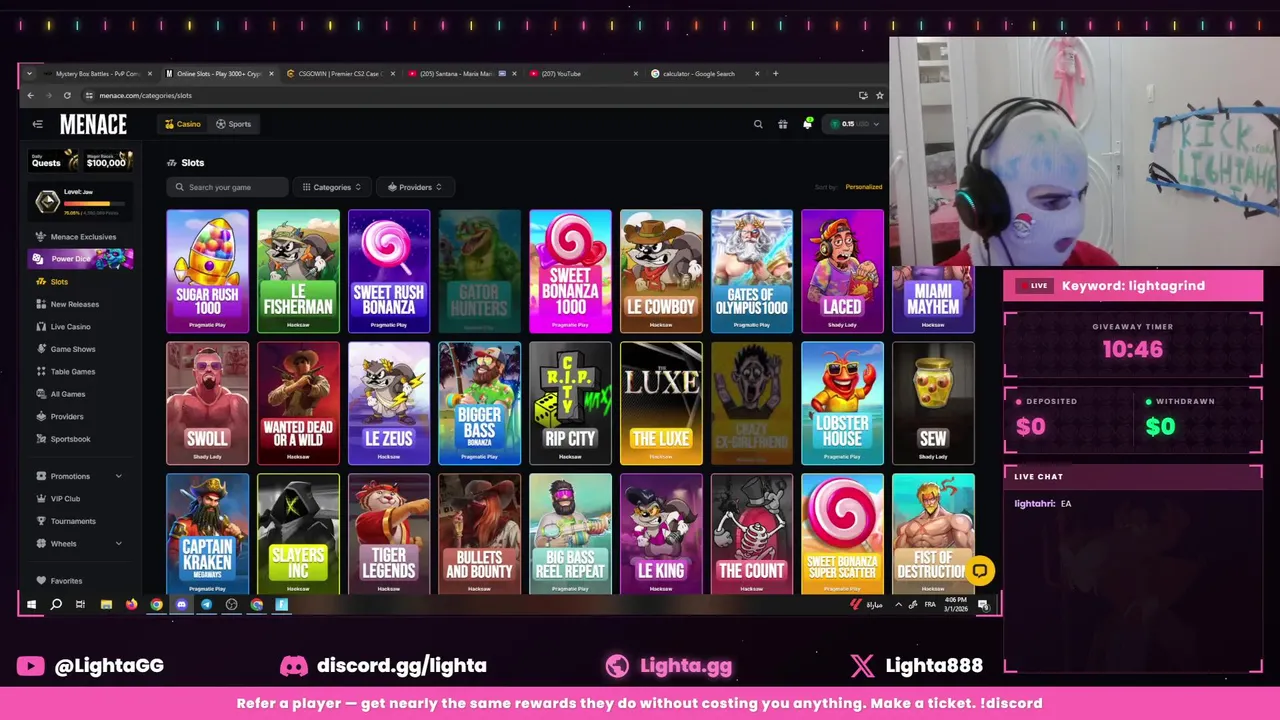Reload the page in browser
Image resolution: width=1280 pixels, height=720 pixels.
point(67,95)
